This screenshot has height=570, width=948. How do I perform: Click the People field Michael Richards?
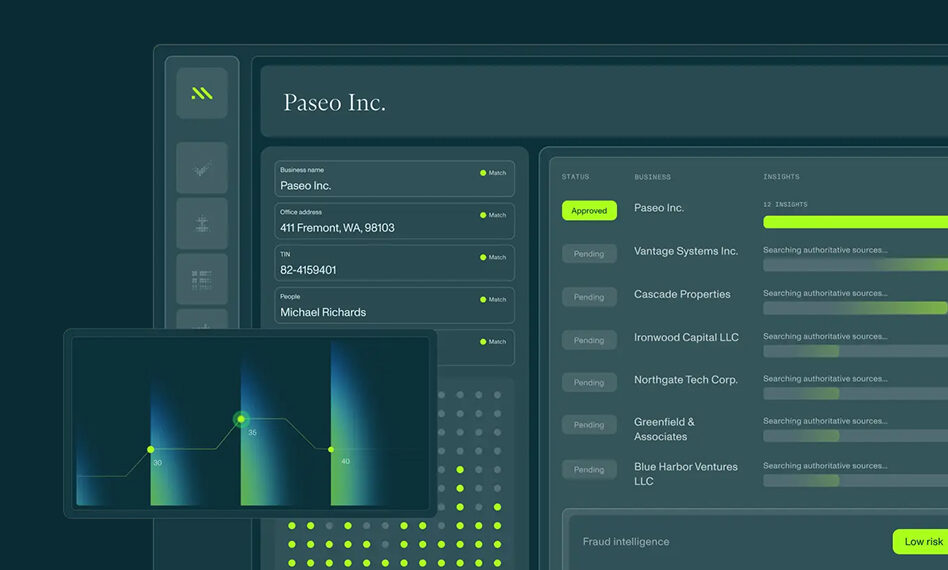coord(394,305)
